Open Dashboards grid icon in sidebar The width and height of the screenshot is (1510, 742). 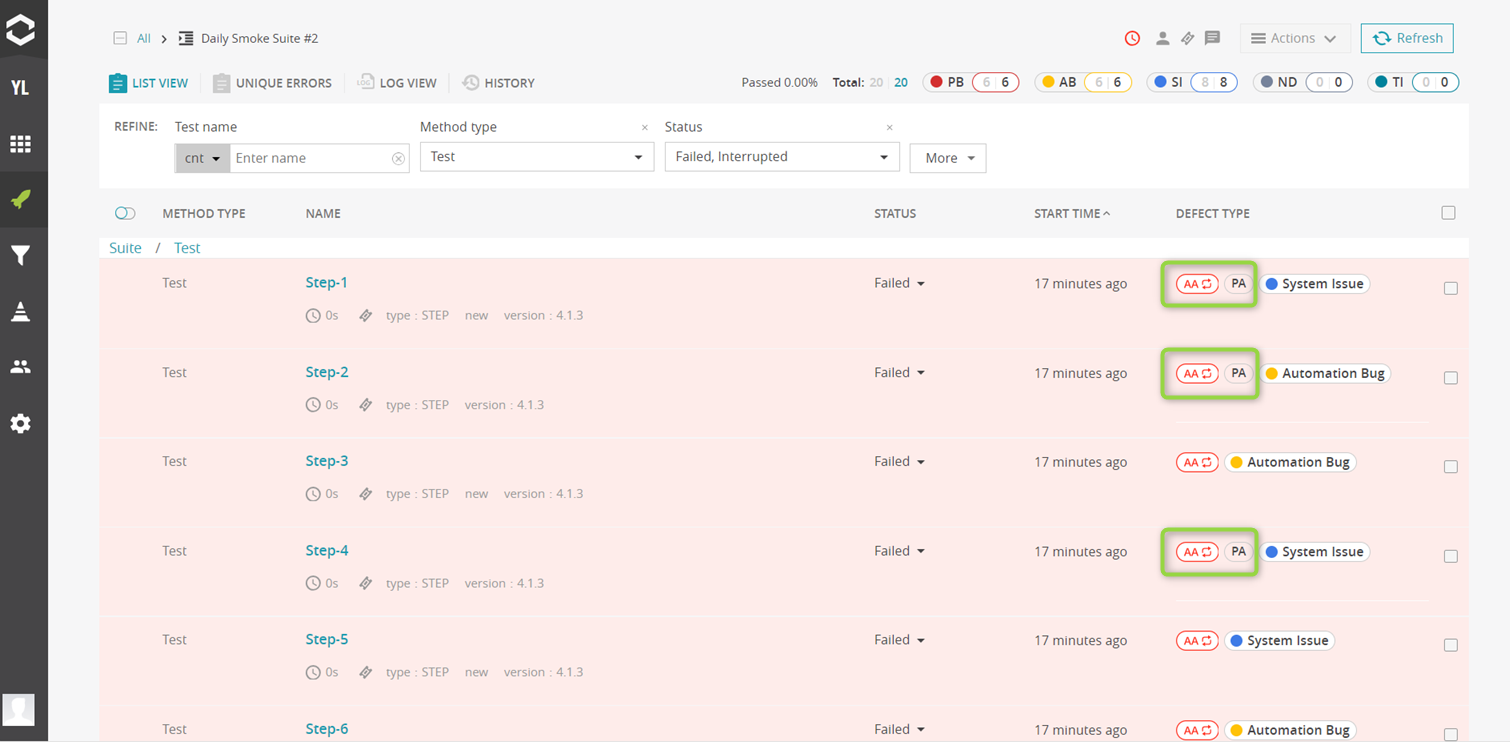pyautogui.click(x=20, y=144)
